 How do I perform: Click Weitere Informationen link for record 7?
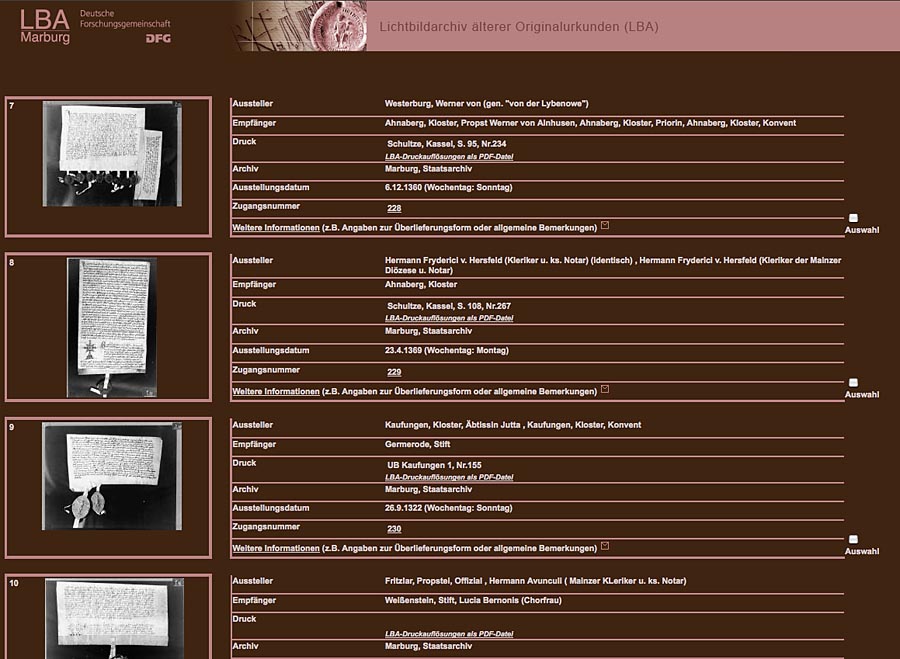[x=276, y=228]
